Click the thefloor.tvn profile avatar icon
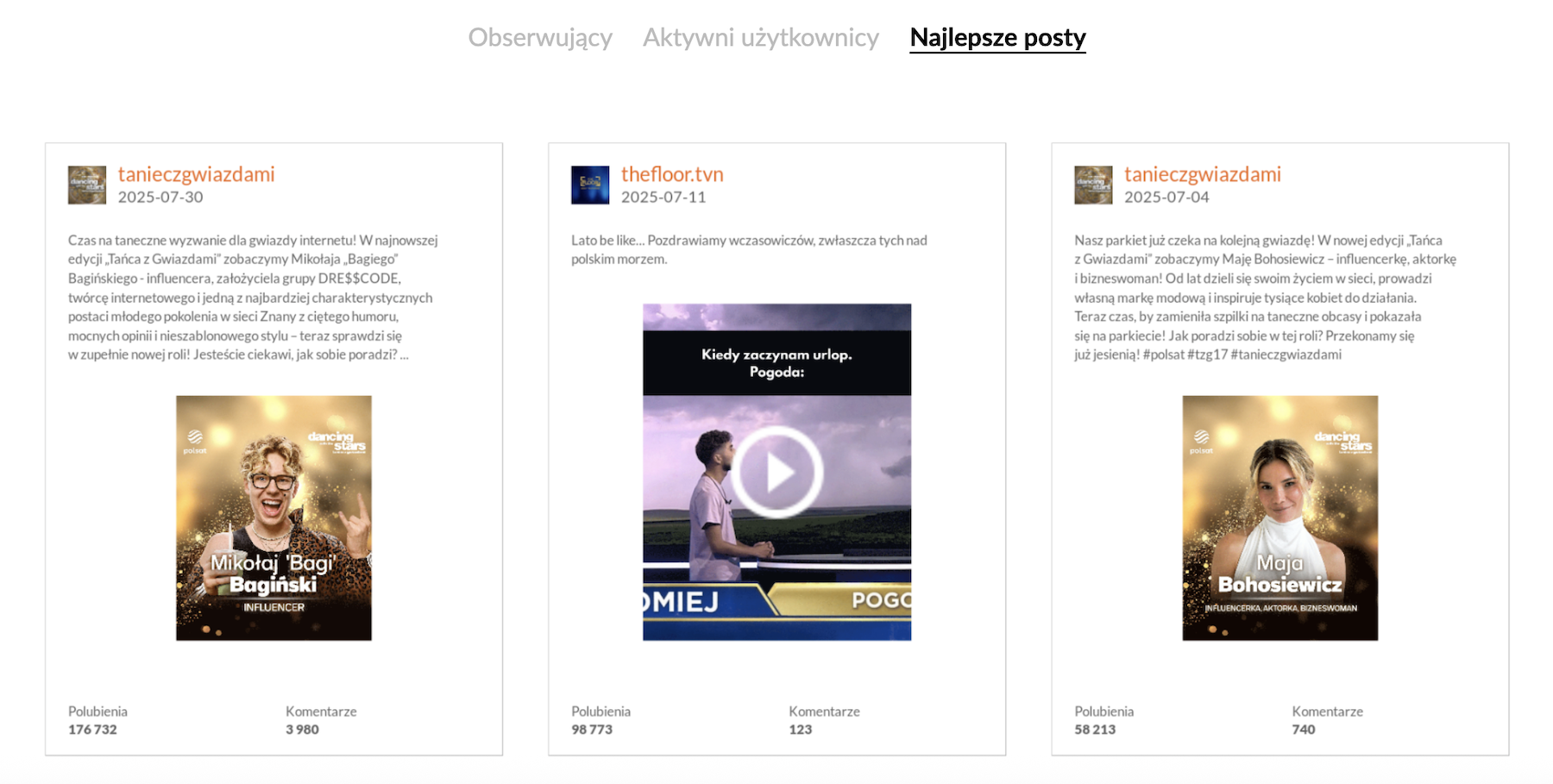 click(x=590, y=185)
